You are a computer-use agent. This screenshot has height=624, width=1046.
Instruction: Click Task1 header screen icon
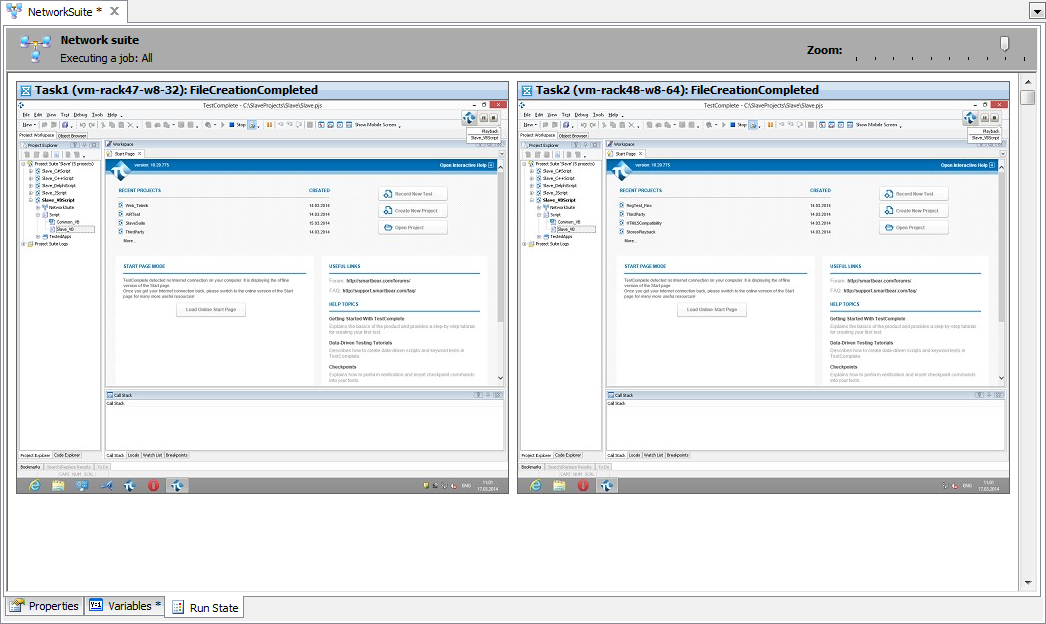click(25, 91)
